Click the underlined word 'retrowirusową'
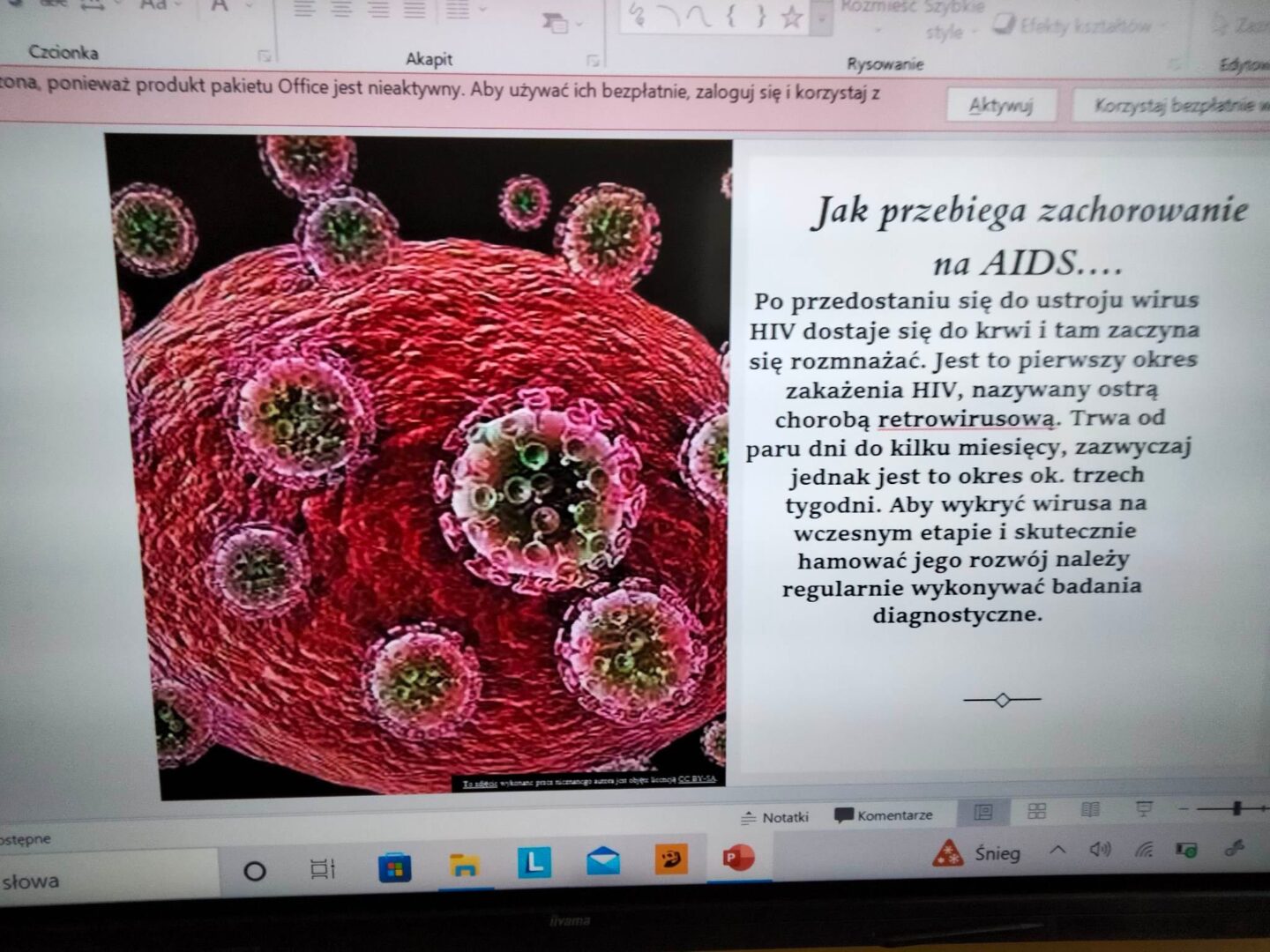 coord(967,419)
